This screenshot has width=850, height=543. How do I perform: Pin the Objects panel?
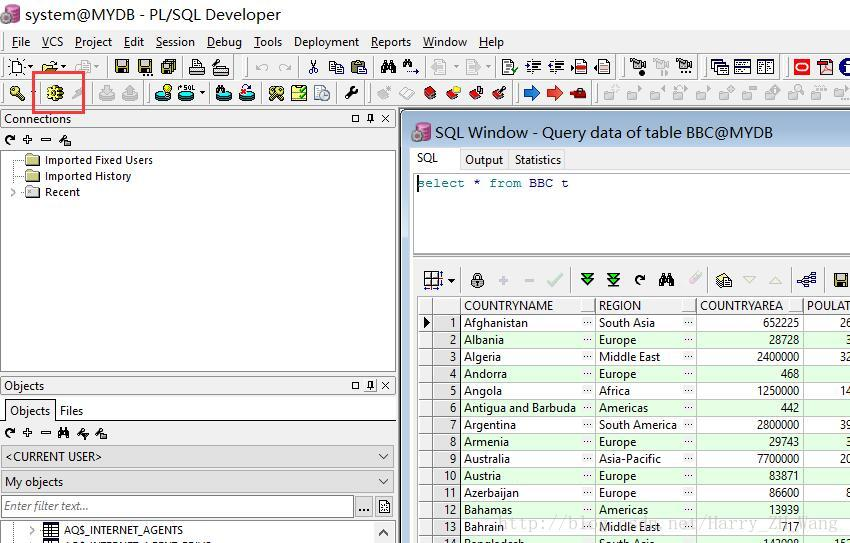[370, 385]
